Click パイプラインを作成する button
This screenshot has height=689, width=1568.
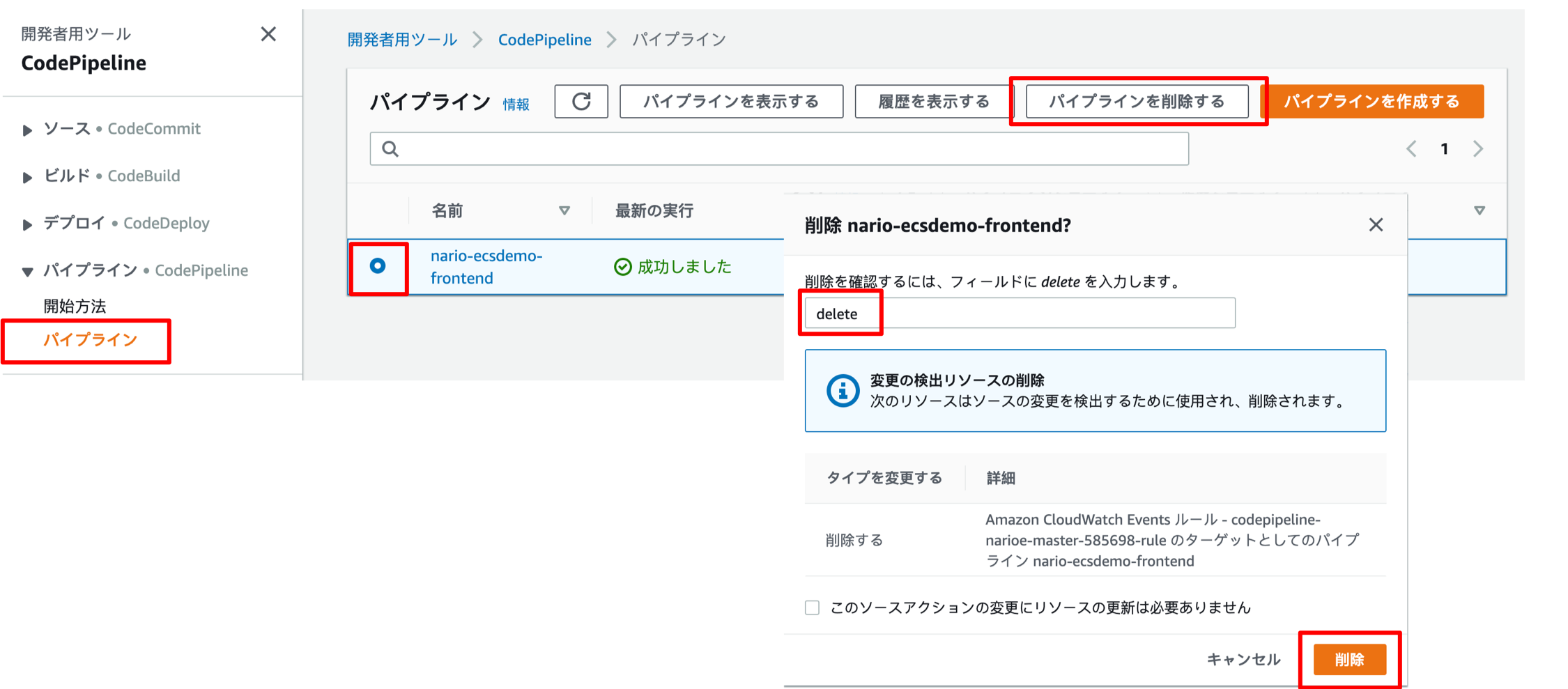point(1372,102)
